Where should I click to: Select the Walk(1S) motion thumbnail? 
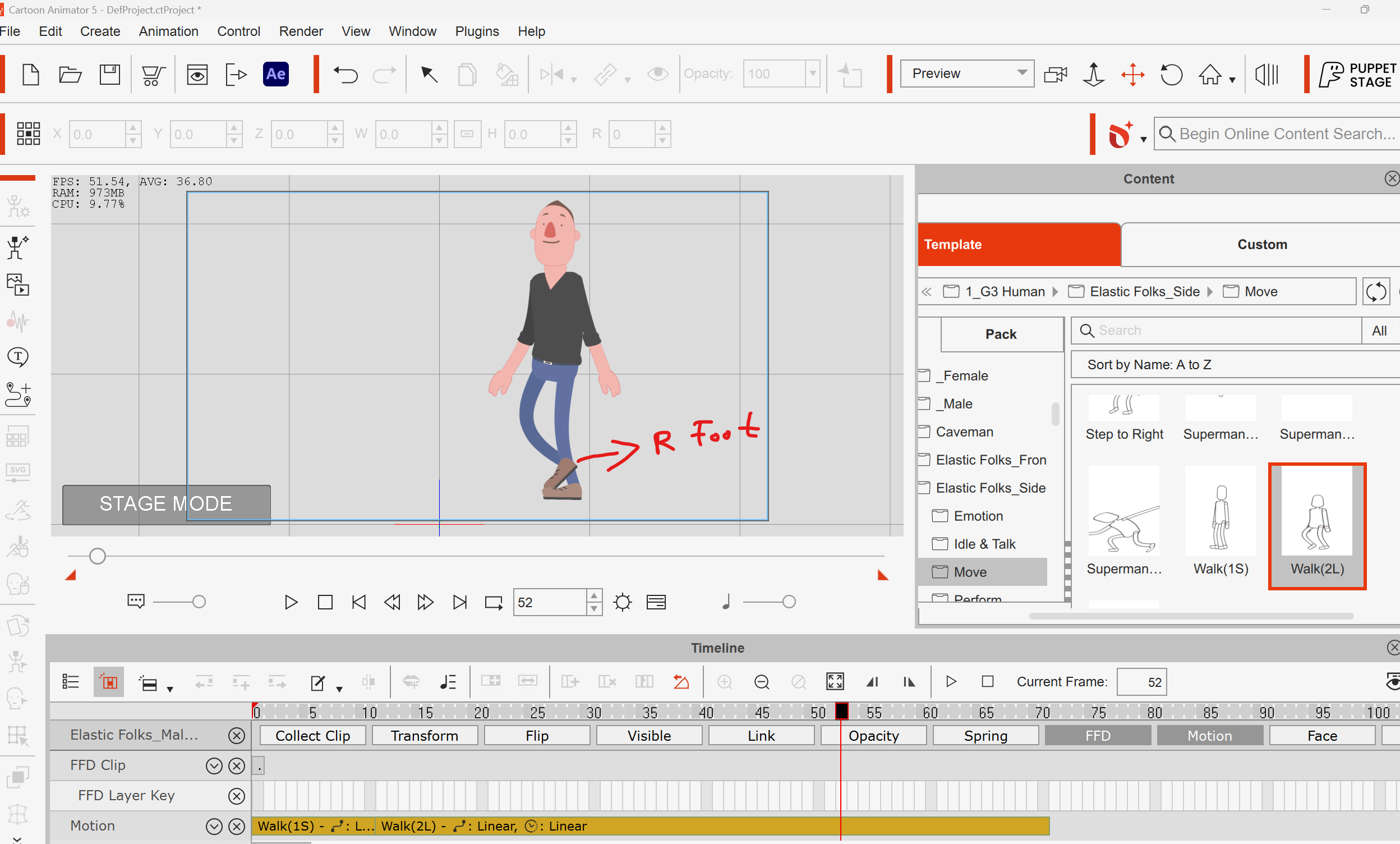pos(1220,521)
